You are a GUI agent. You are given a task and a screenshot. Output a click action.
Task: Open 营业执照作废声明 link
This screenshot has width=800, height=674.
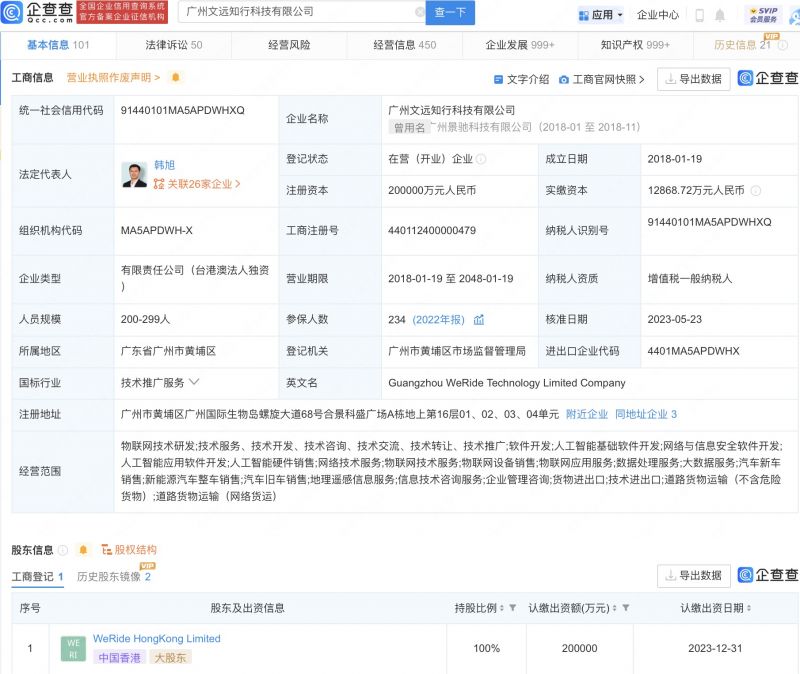113,78
